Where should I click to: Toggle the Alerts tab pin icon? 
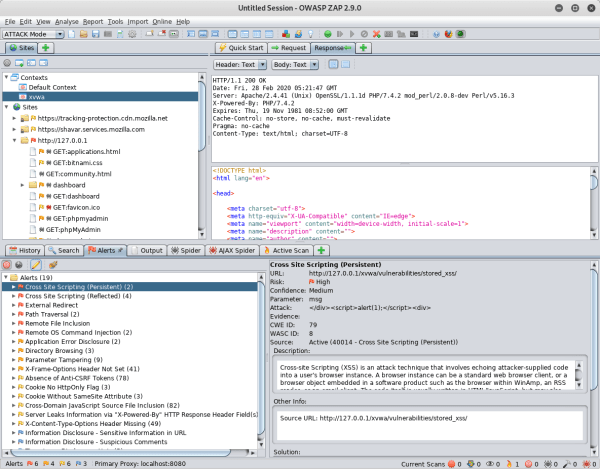tap(120, 250)
